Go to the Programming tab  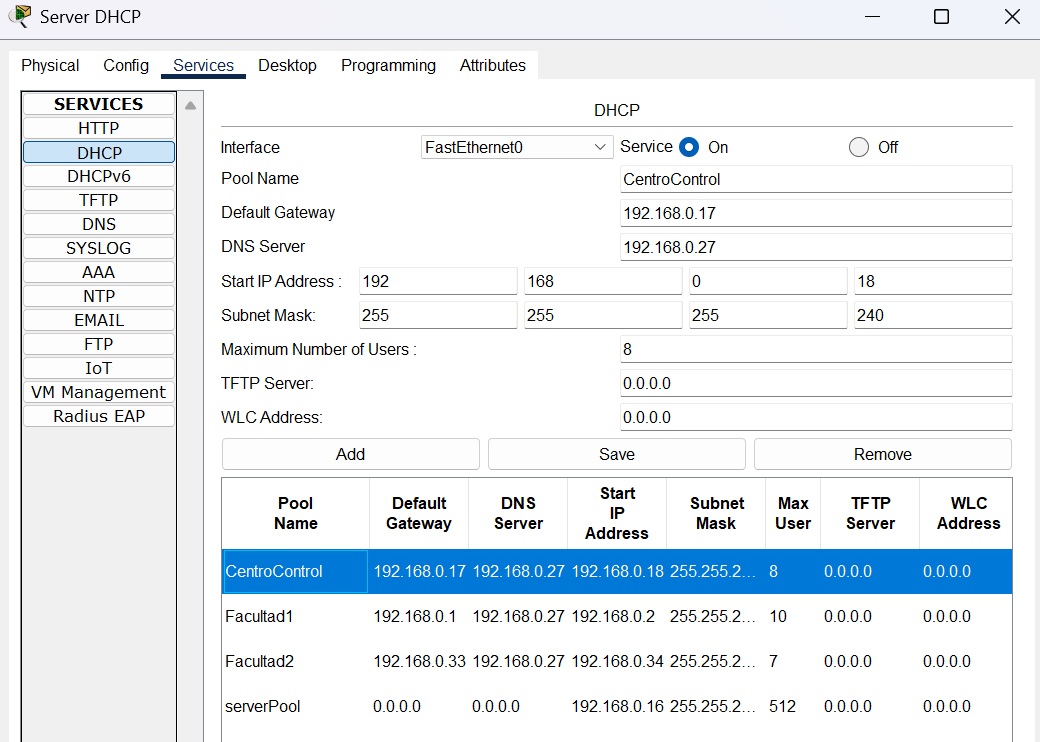(x=388, y=66)
